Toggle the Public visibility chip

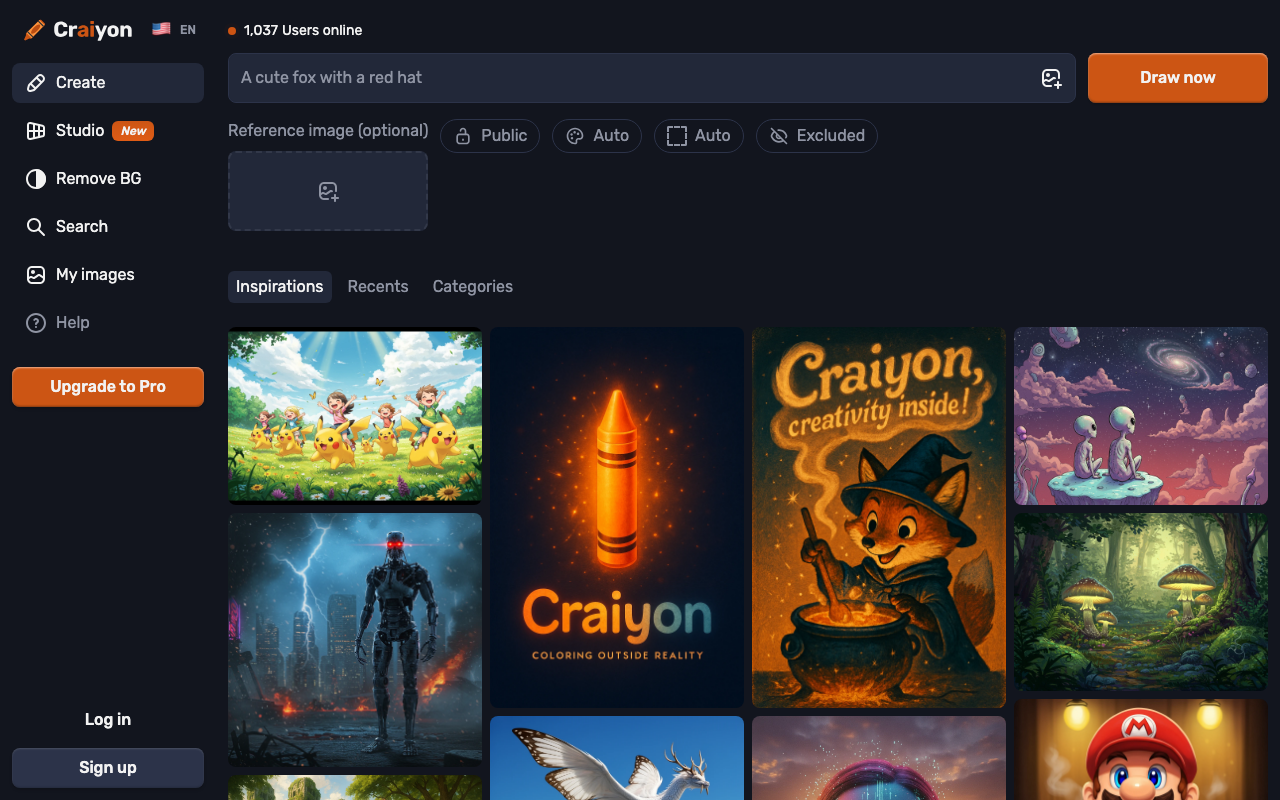490,136
